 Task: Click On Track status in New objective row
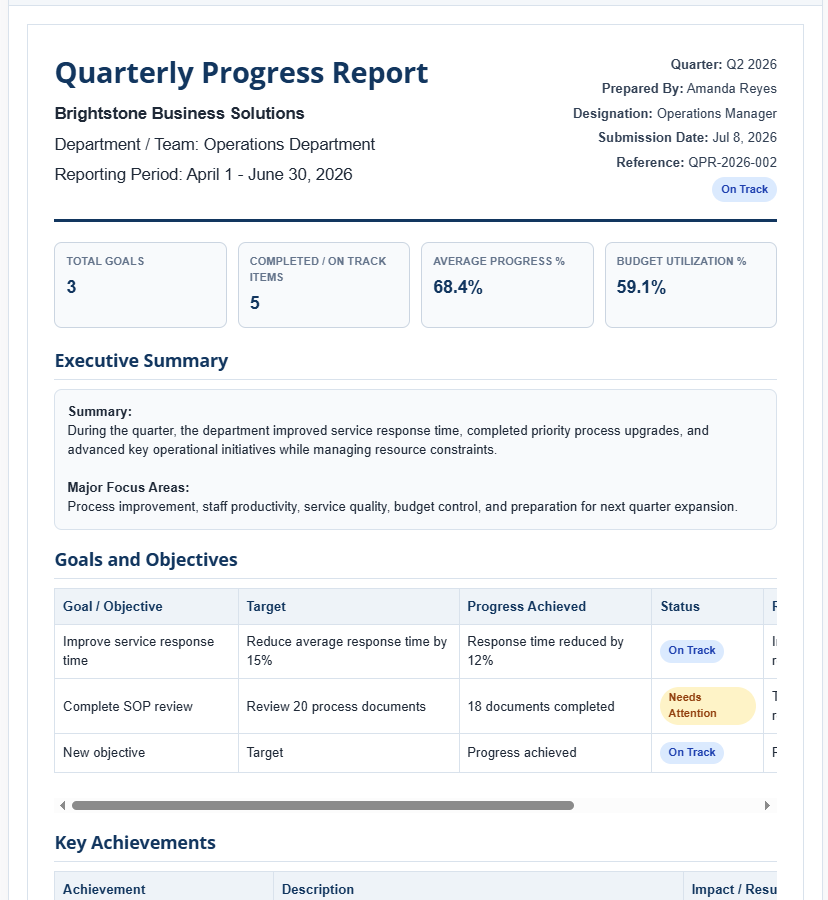[691, 752]
